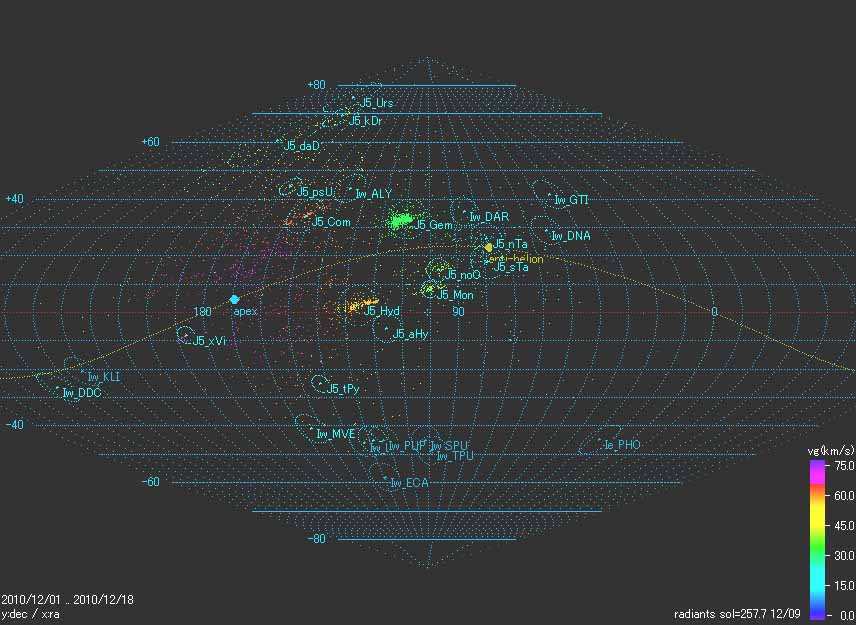Select the J5_Mon shower label
This screenshot has height=625, width=856.
(x=455, y=295)
